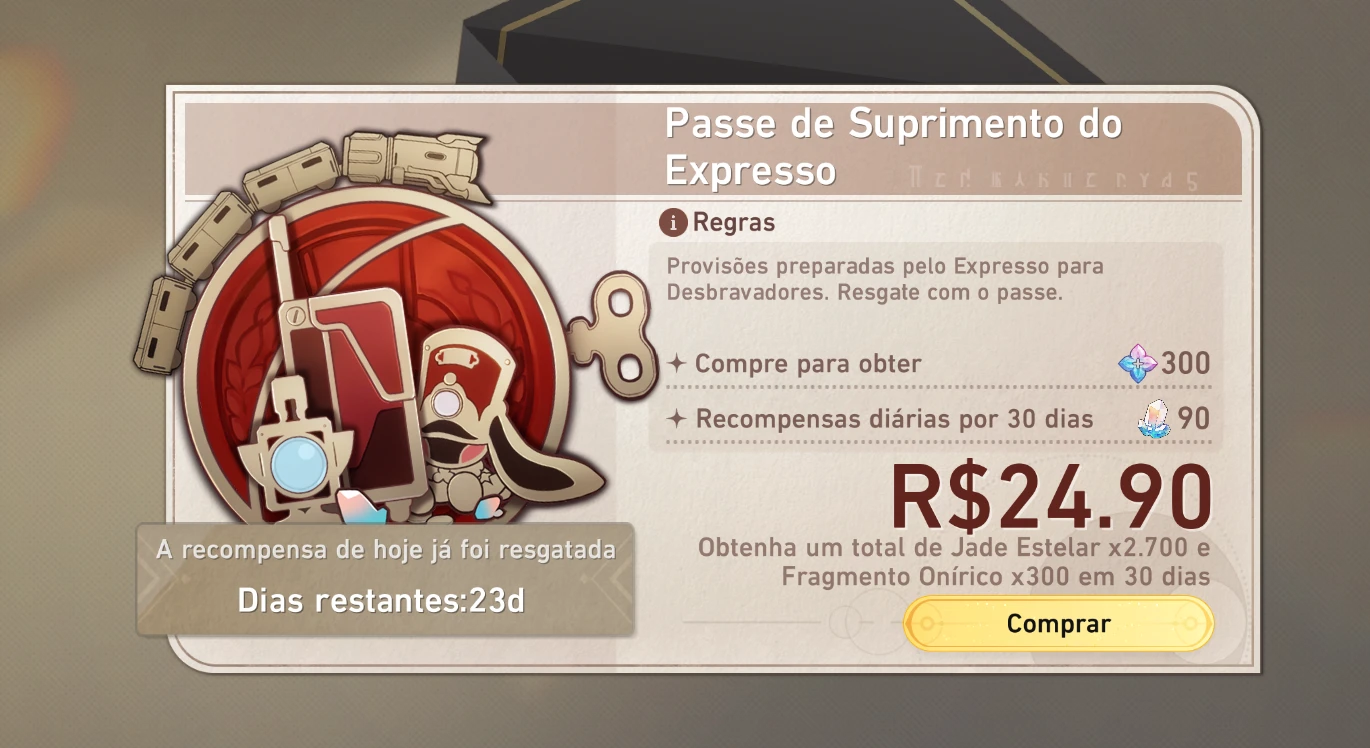Click the Dias restantes:23d banner
Screen dimensions: 1370x748
(381, 601)
